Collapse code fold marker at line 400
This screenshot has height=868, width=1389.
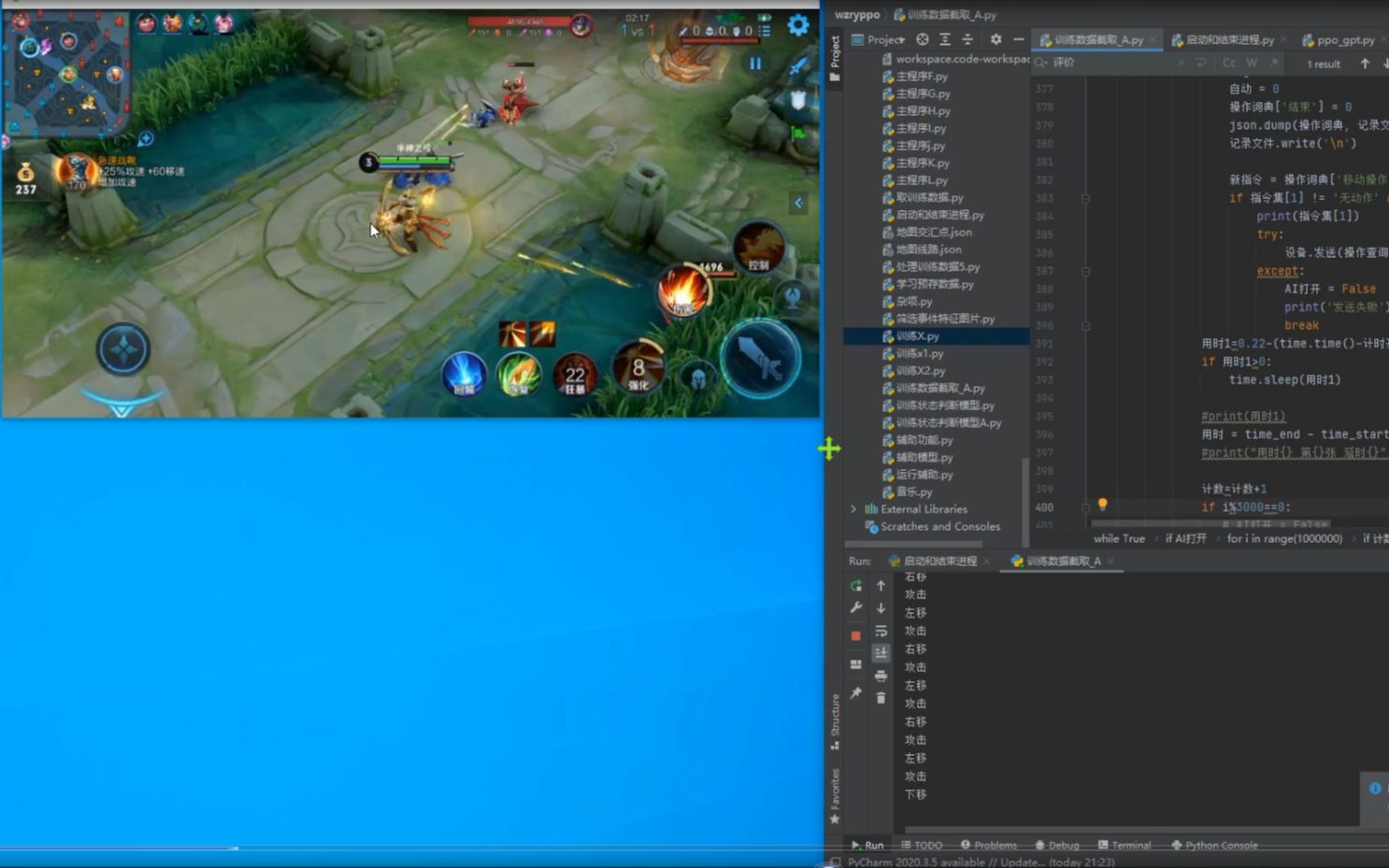point(1085,507)
